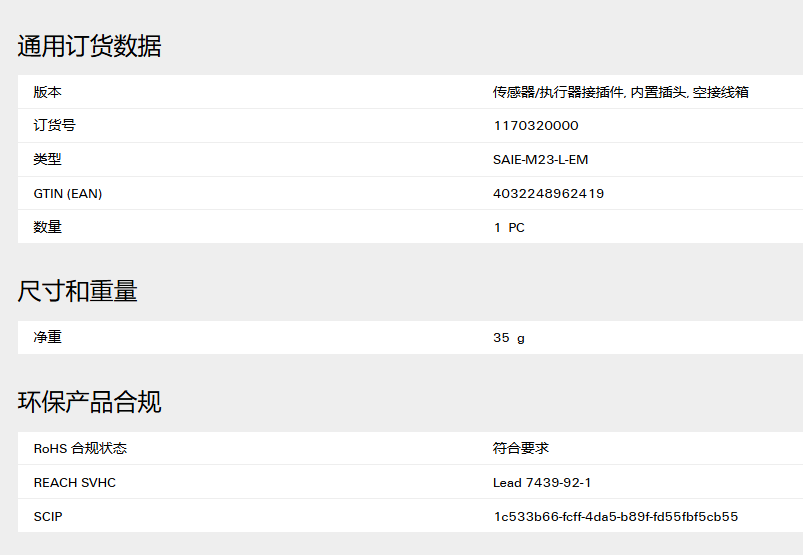This screenshot has height=555, width=803.
Task: Select the 环保产品合规 section heading
Action: (90, 402)
